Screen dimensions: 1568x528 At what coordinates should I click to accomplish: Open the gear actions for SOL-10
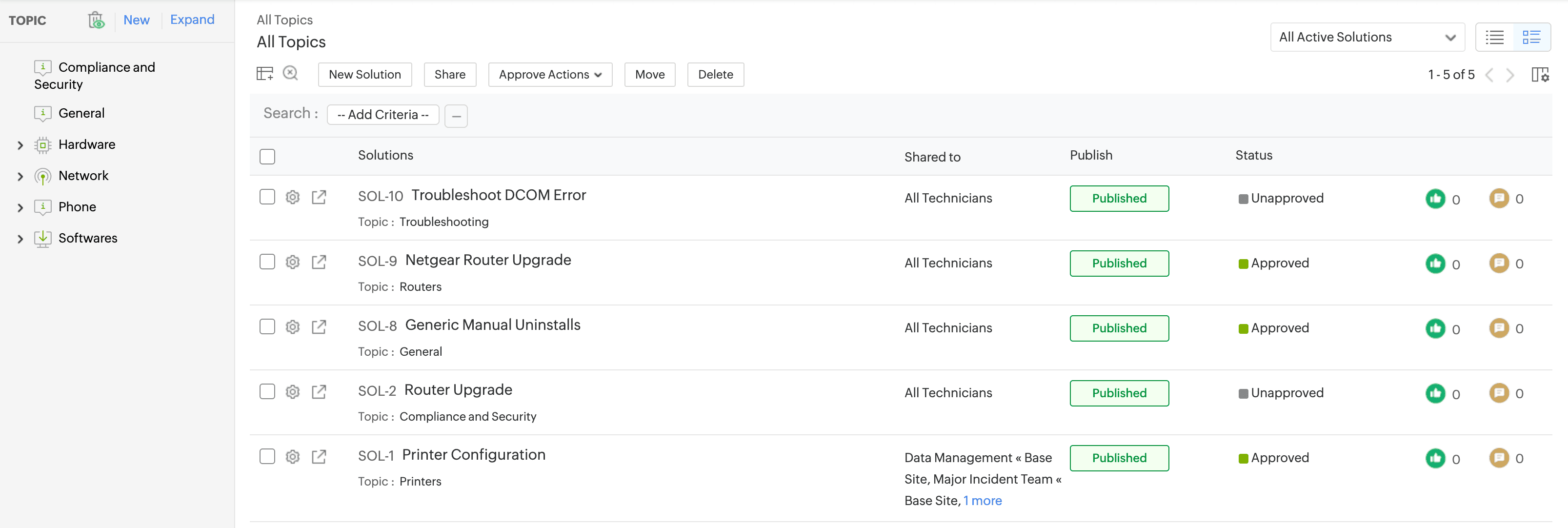[293, 197]
